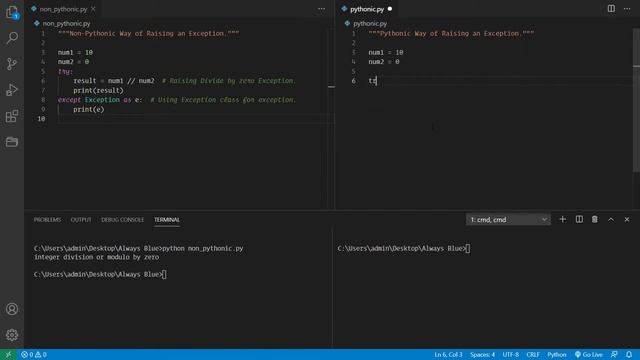This screenshot has width=640, height=360.
Task: Go to line via Ln 6, Col 3
Action: 448,354
